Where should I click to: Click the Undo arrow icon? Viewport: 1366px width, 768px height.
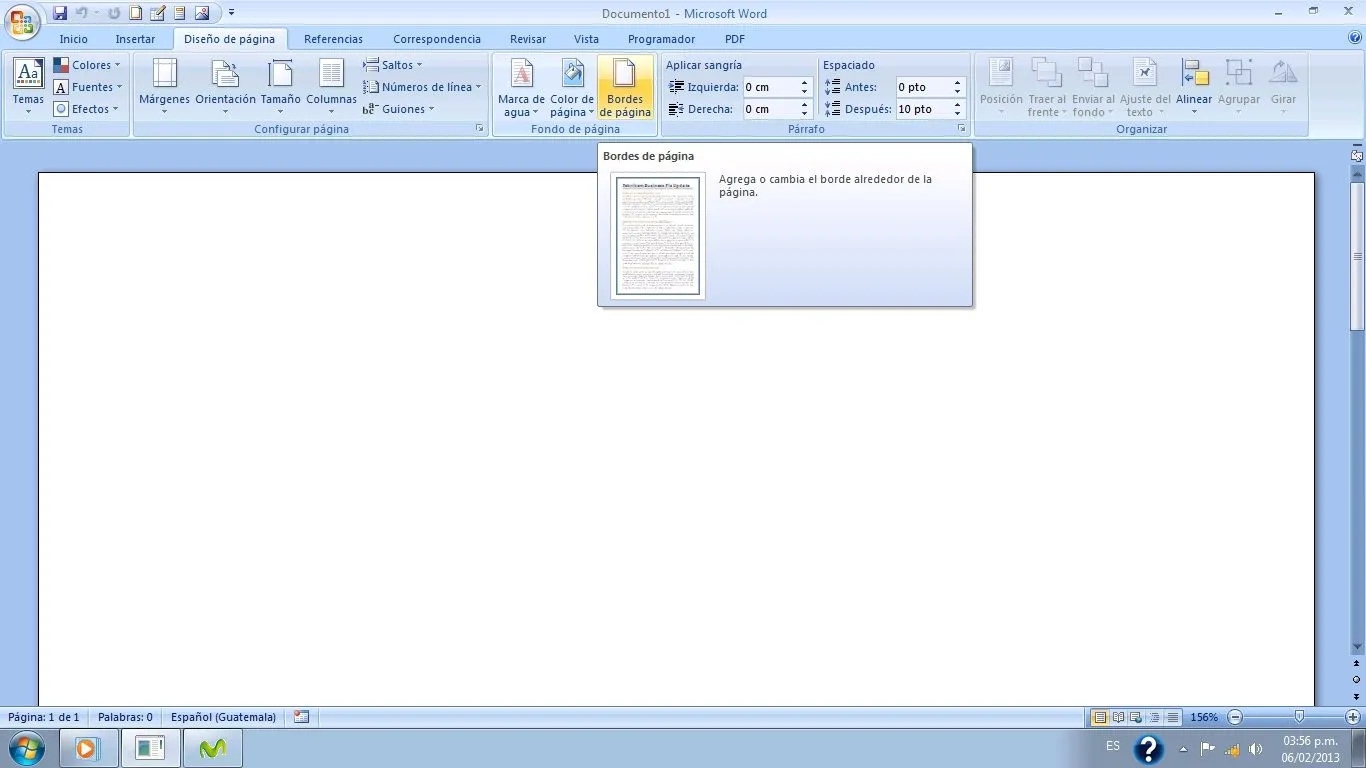coord(81,13)
